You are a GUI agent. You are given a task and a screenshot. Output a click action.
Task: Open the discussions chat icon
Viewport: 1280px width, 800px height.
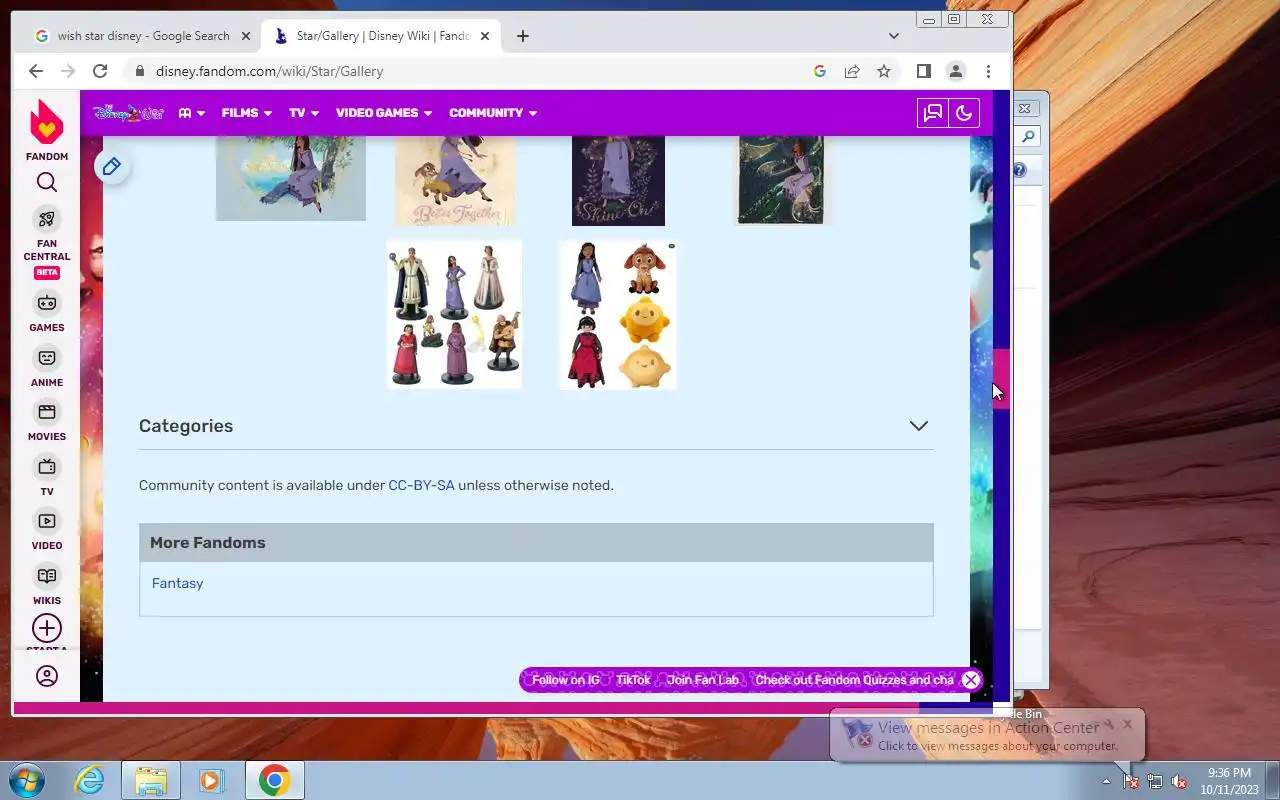coord(932,113)
